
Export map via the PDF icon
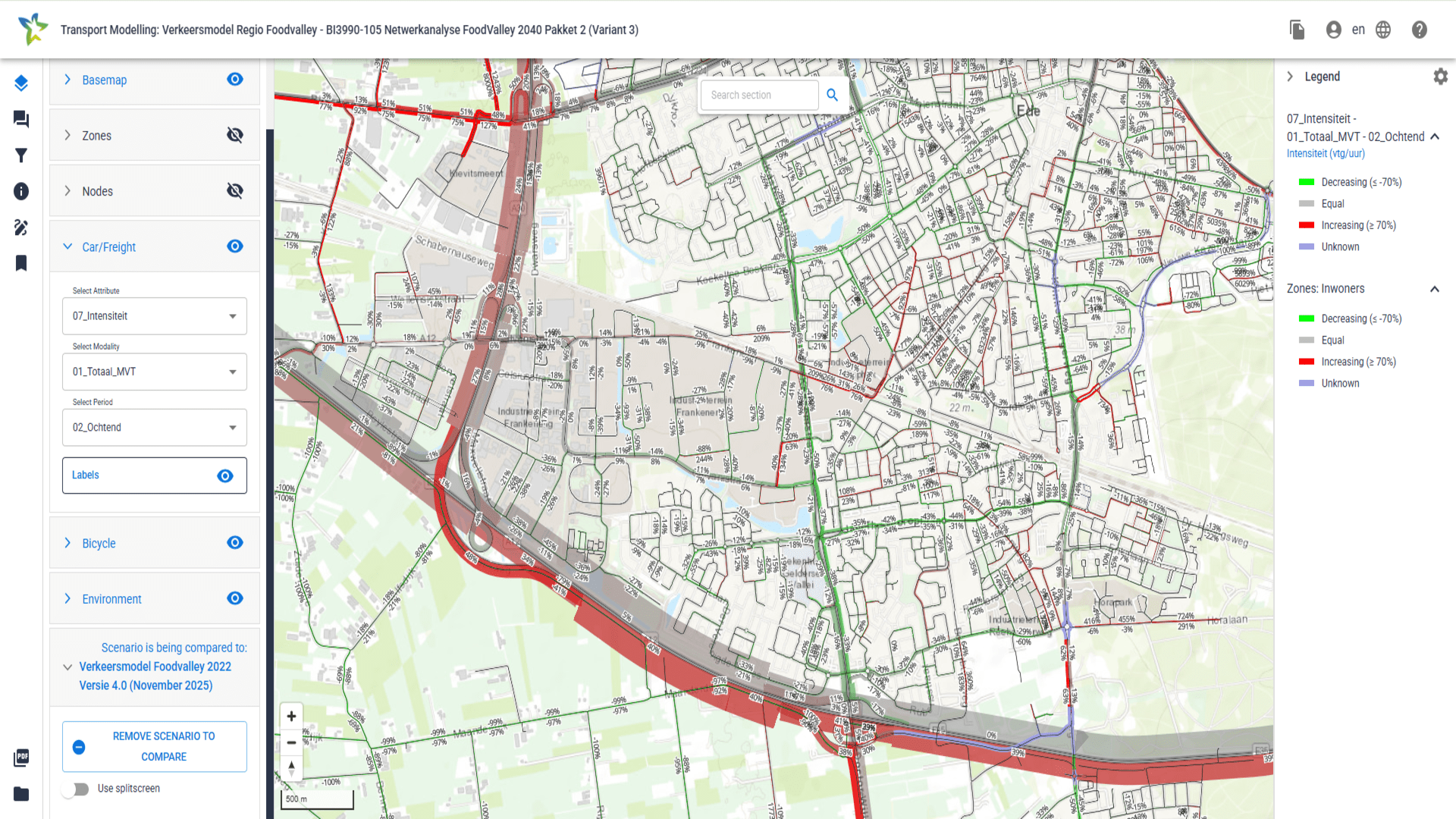click(x=21, y=758)
